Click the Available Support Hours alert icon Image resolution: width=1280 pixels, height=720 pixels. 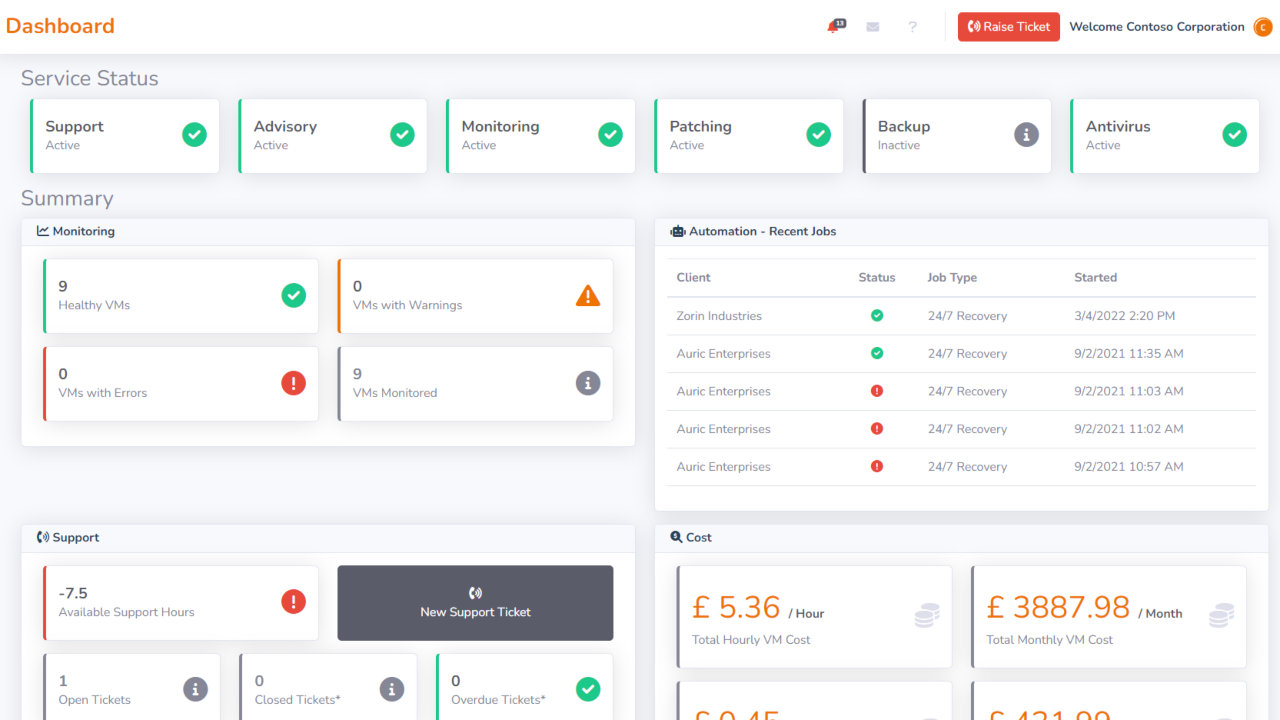click(293, 602)
